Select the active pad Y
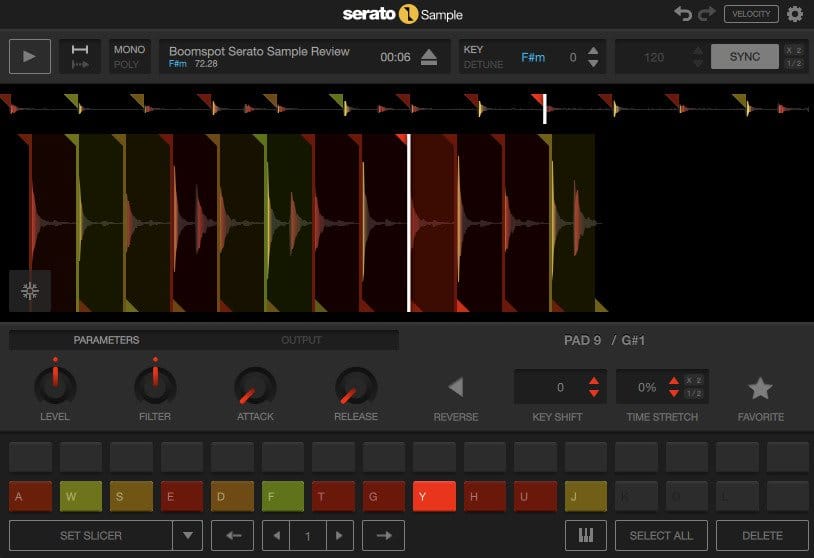This screenshot has height=558, width=814. pos(435,496)
